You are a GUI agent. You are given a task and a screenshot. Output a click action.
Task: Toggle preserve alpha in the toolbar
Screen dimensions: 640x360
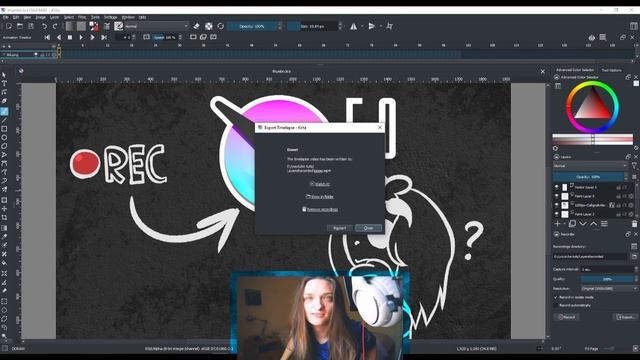(x=209, y=26)
